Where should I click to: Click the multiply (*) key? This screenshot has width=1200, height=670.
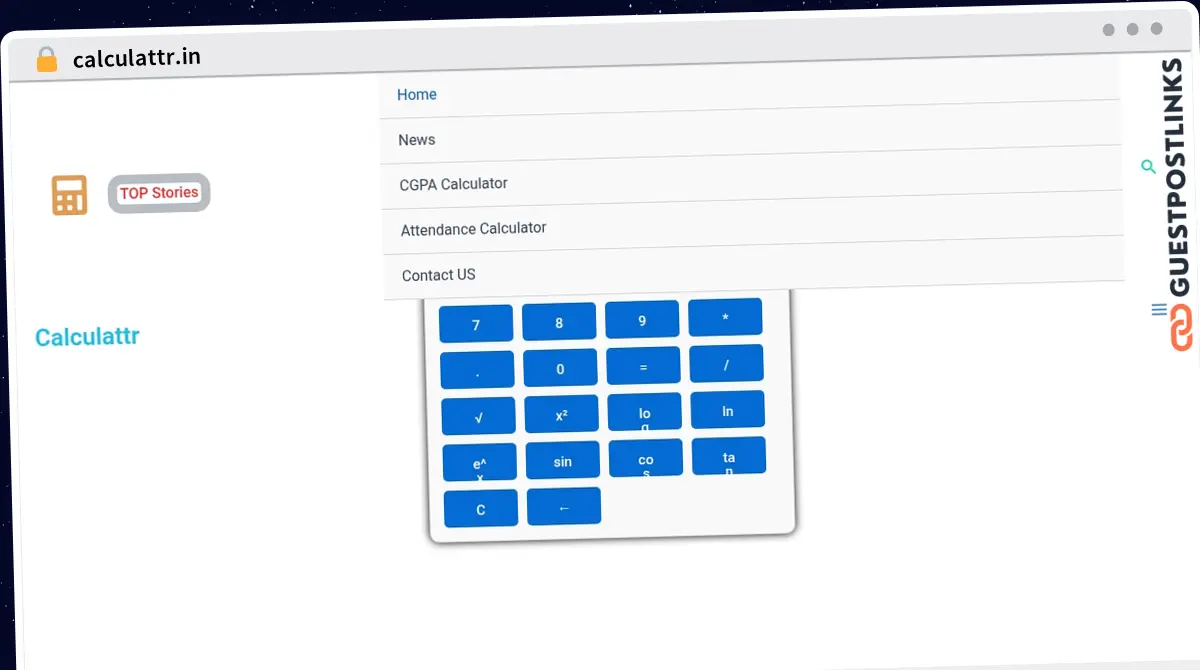[725, 317]
